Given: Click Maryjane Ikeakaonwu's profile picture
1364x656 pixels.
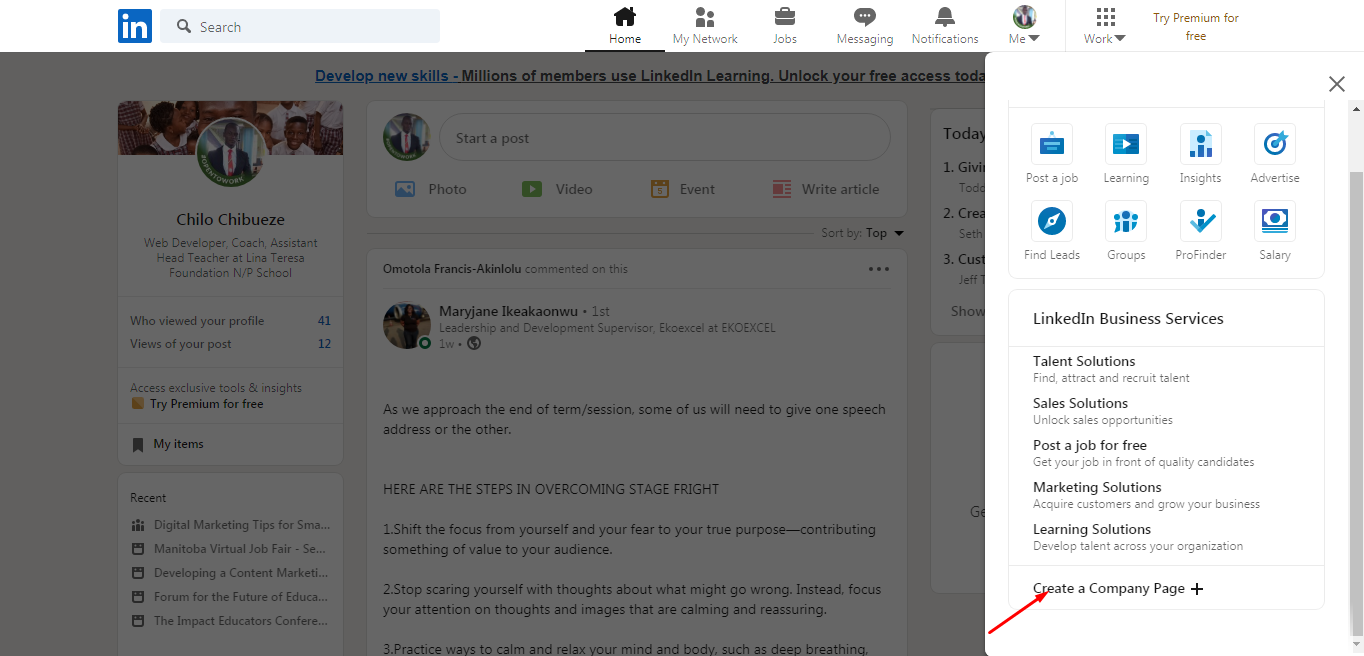Looking at the screenshot, I should tap(407, 326).
